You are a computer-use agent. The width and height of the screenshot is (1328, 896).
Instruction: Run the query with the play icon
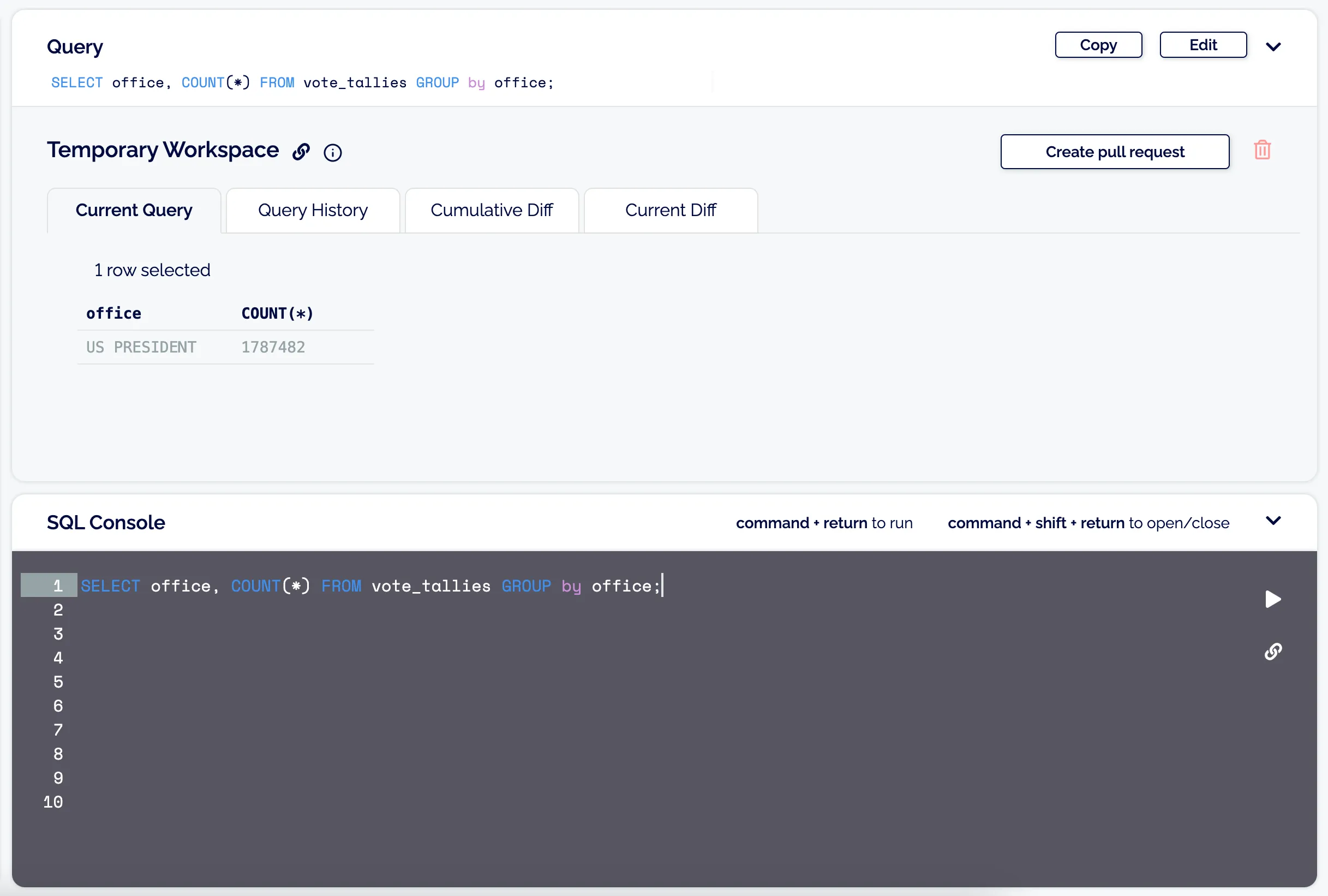coord(1272,599)
